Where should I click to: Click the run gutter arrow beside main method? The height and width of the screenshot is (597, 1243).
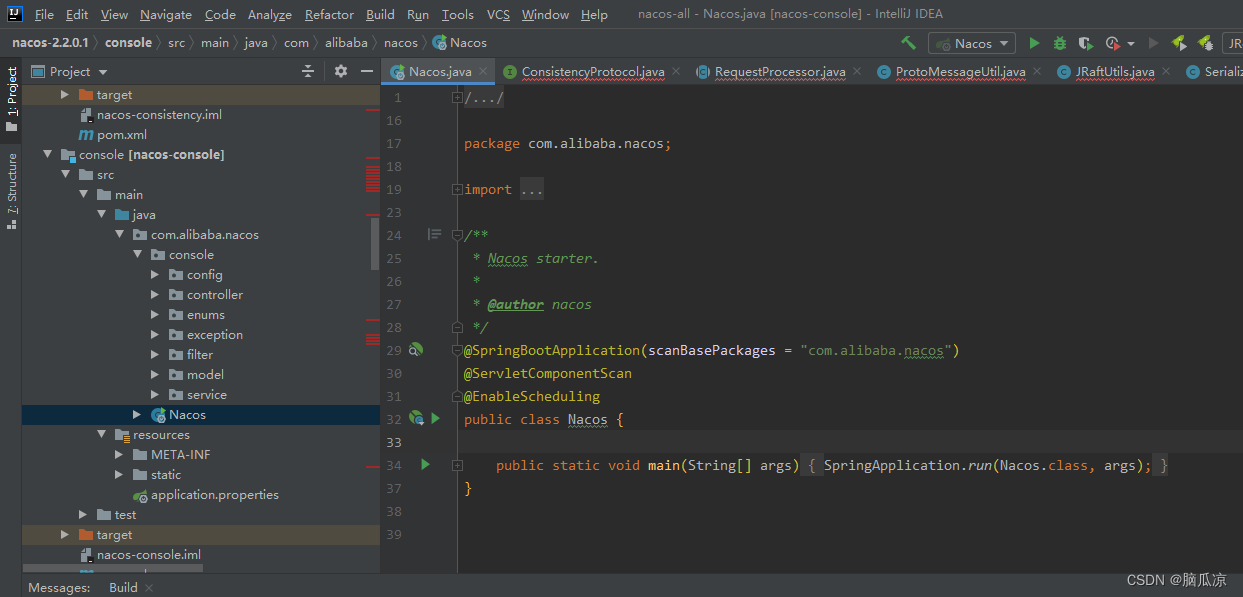tap(425, 465)
